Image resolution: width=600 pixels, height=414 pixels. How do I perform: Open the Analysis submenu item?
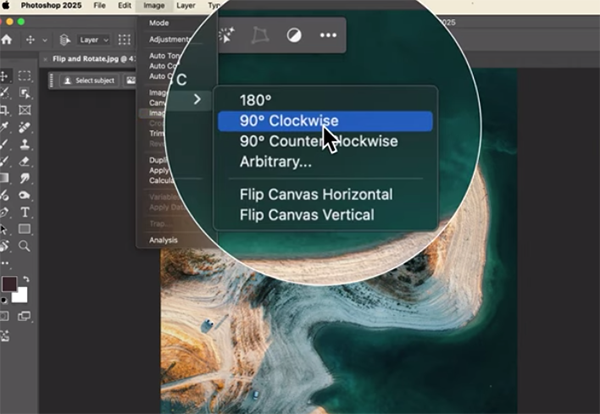click(x=163, y=240)
